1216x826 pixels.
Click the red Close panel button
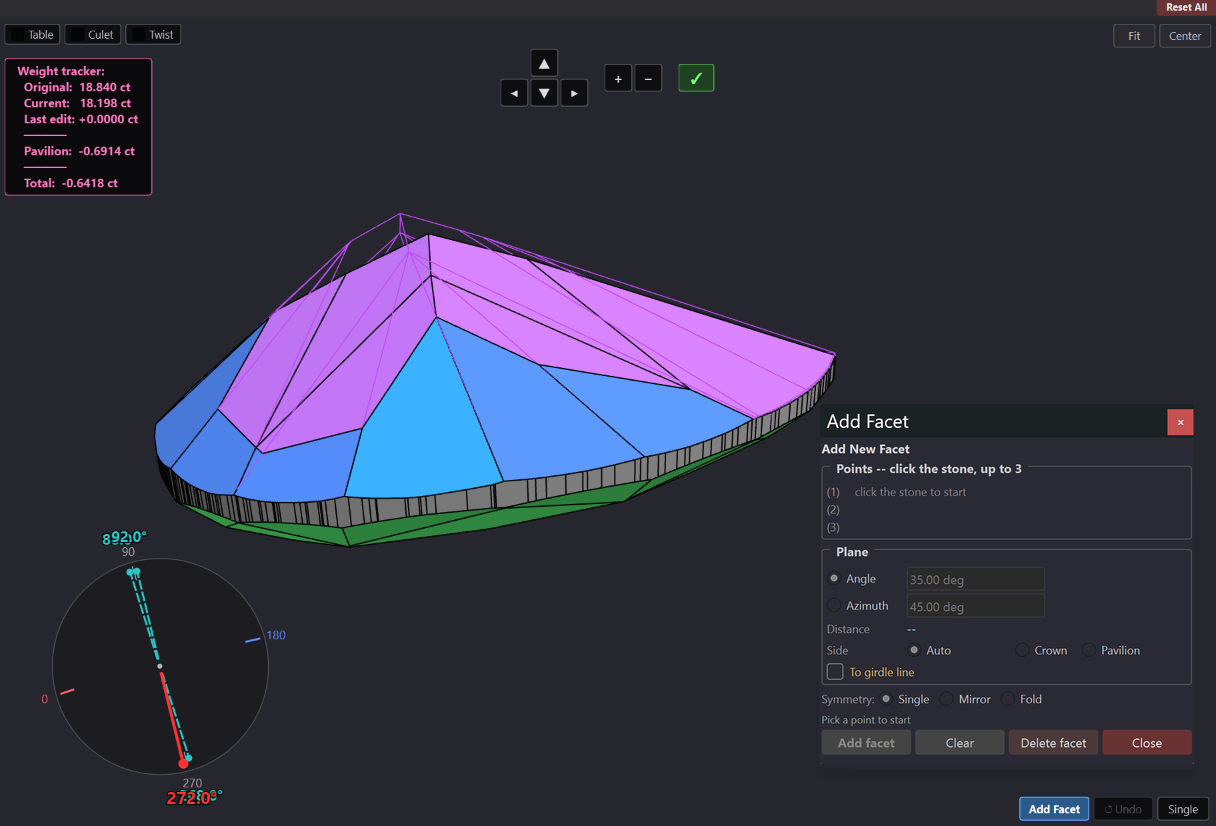click(x=1147, y=743)
